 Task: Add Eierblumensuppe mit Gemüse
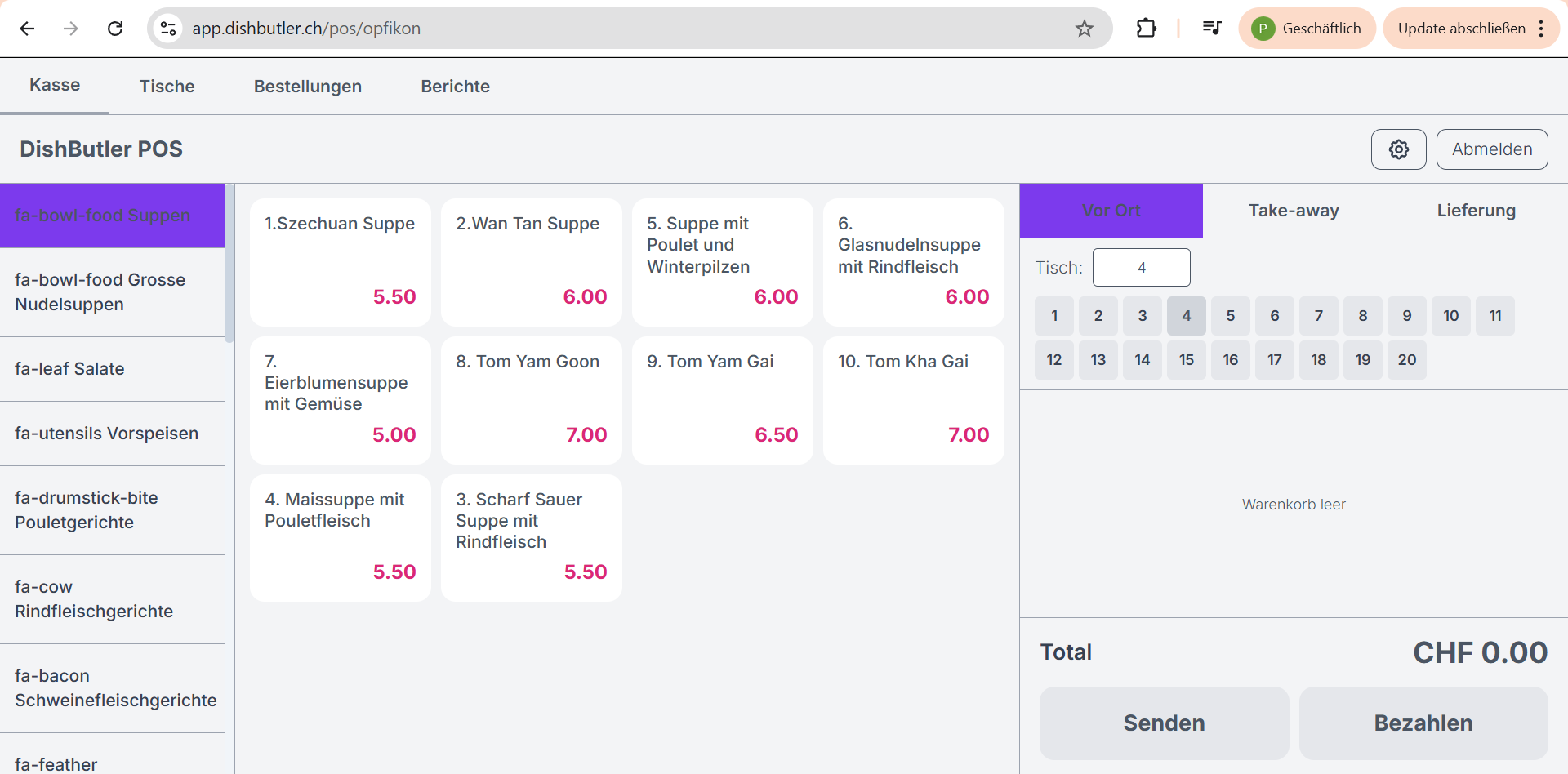340,400
